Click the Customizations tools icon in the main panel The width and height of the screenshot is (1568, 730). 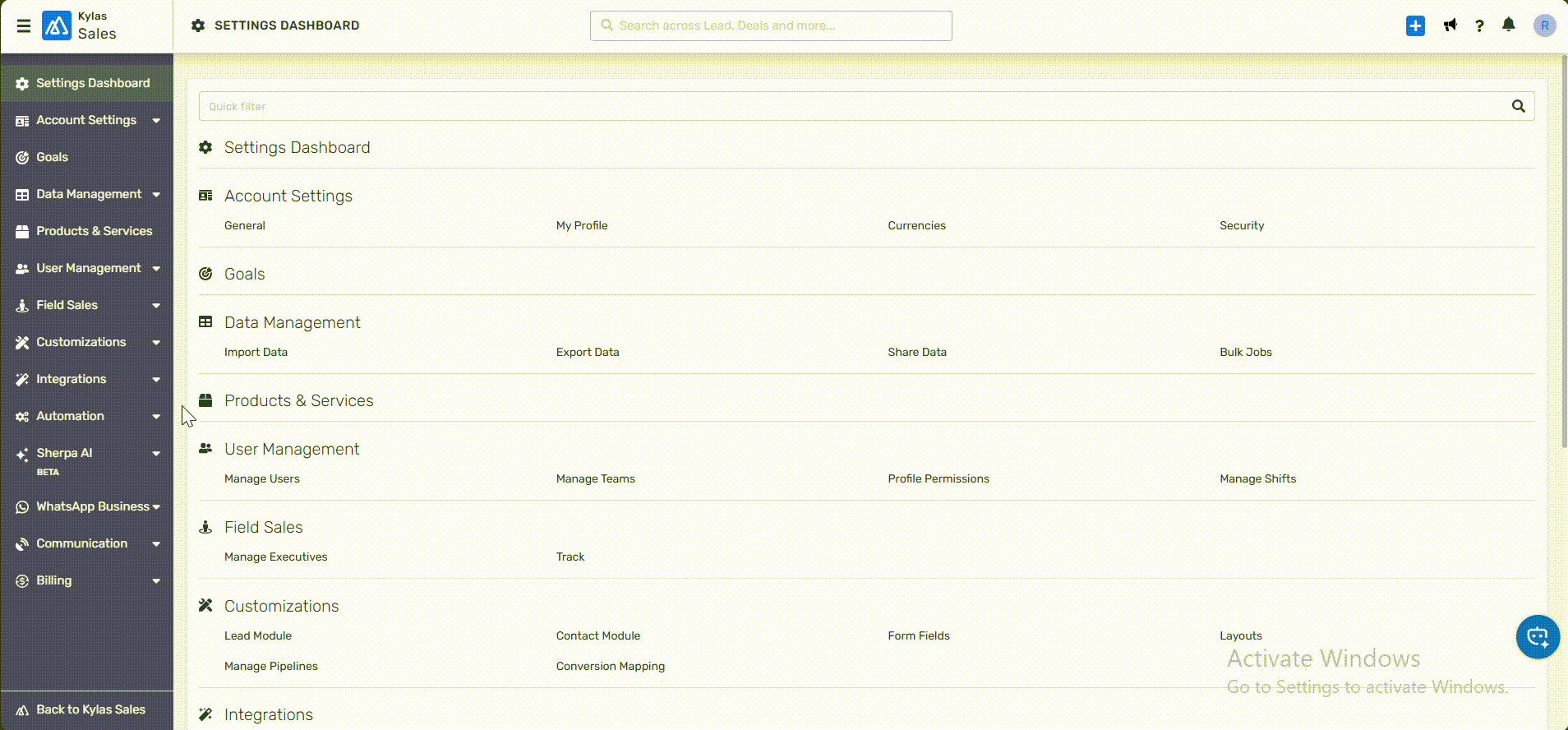205,606
